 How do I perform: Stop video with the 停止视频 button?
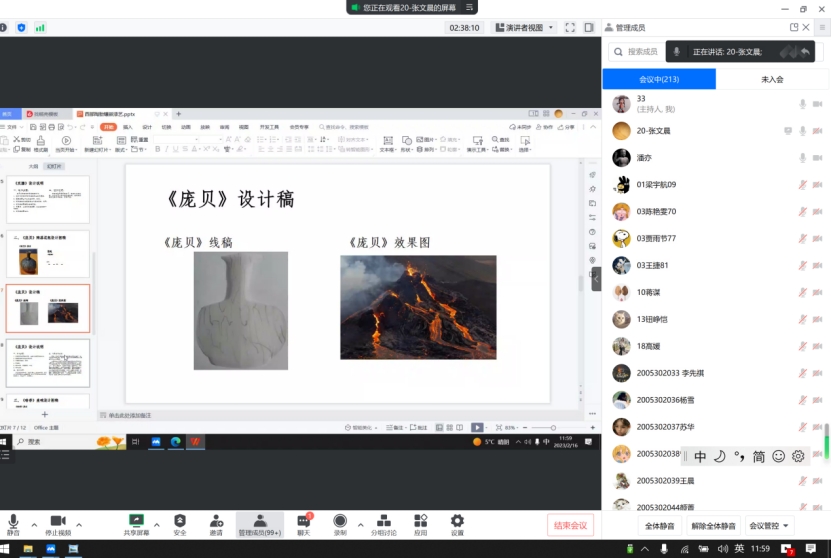(x=58, y=525)
